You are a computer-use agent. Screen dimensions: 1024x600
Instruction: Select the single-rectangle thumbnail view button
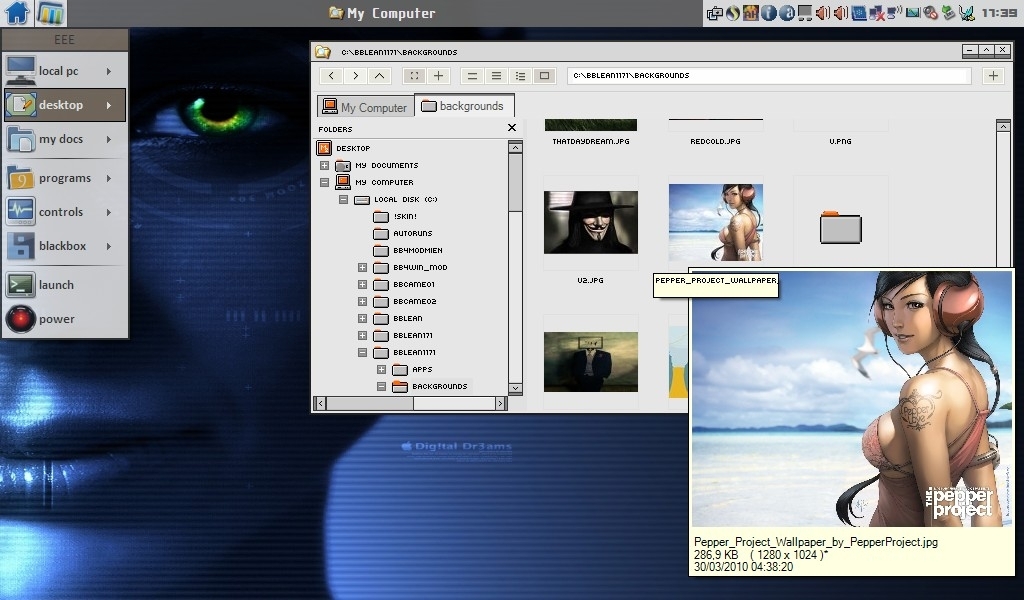click(x=544, y=76)
